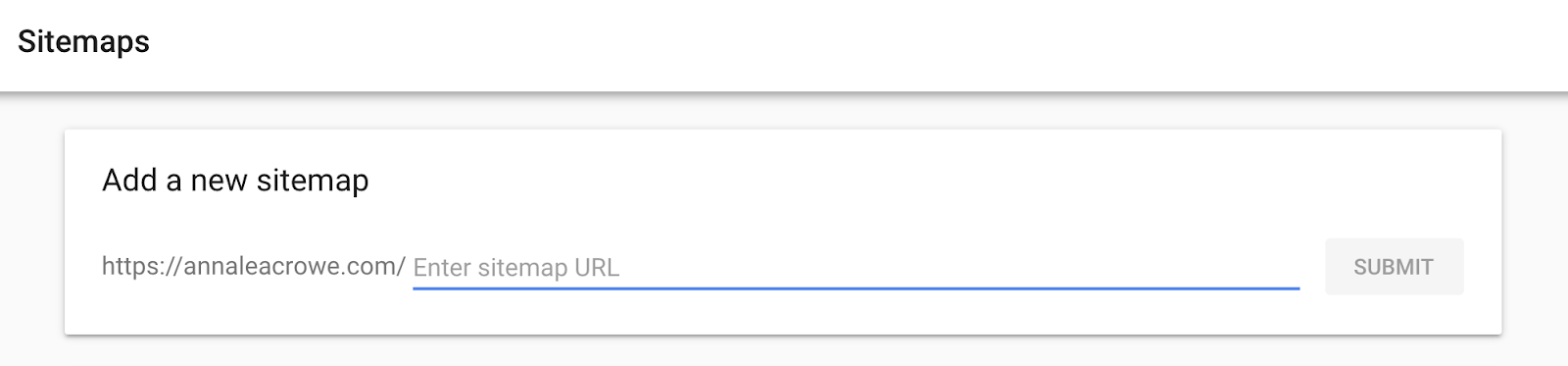Viewport: 1568px width, 366px height.
Task: Click the Enter sitemap URL placeholder text
Action: click(x=516, y=268)
